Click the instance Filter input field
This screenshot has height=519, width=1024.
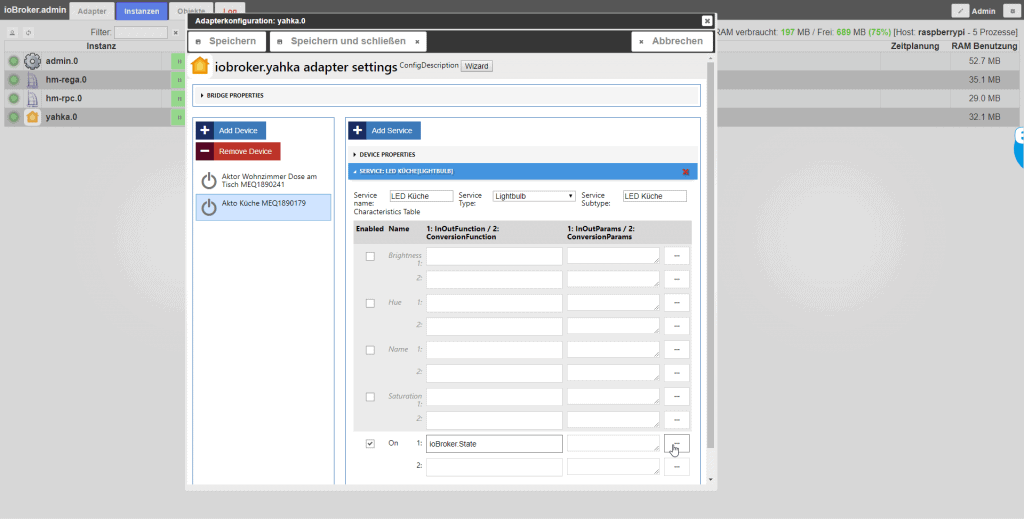141,32
